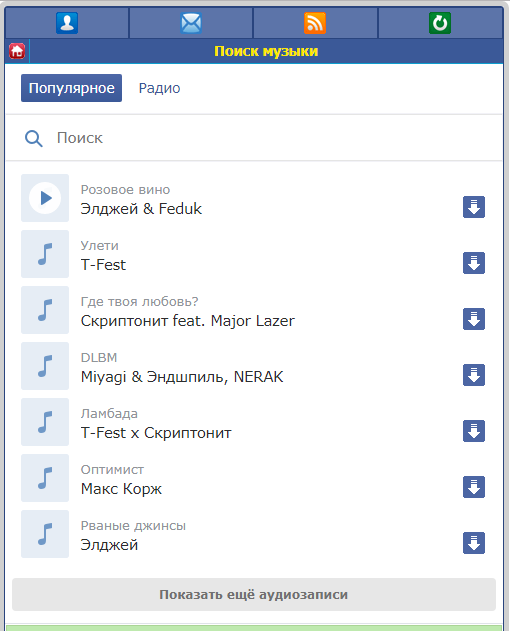Play the track Розовое вино

click(x=45, y=198)
